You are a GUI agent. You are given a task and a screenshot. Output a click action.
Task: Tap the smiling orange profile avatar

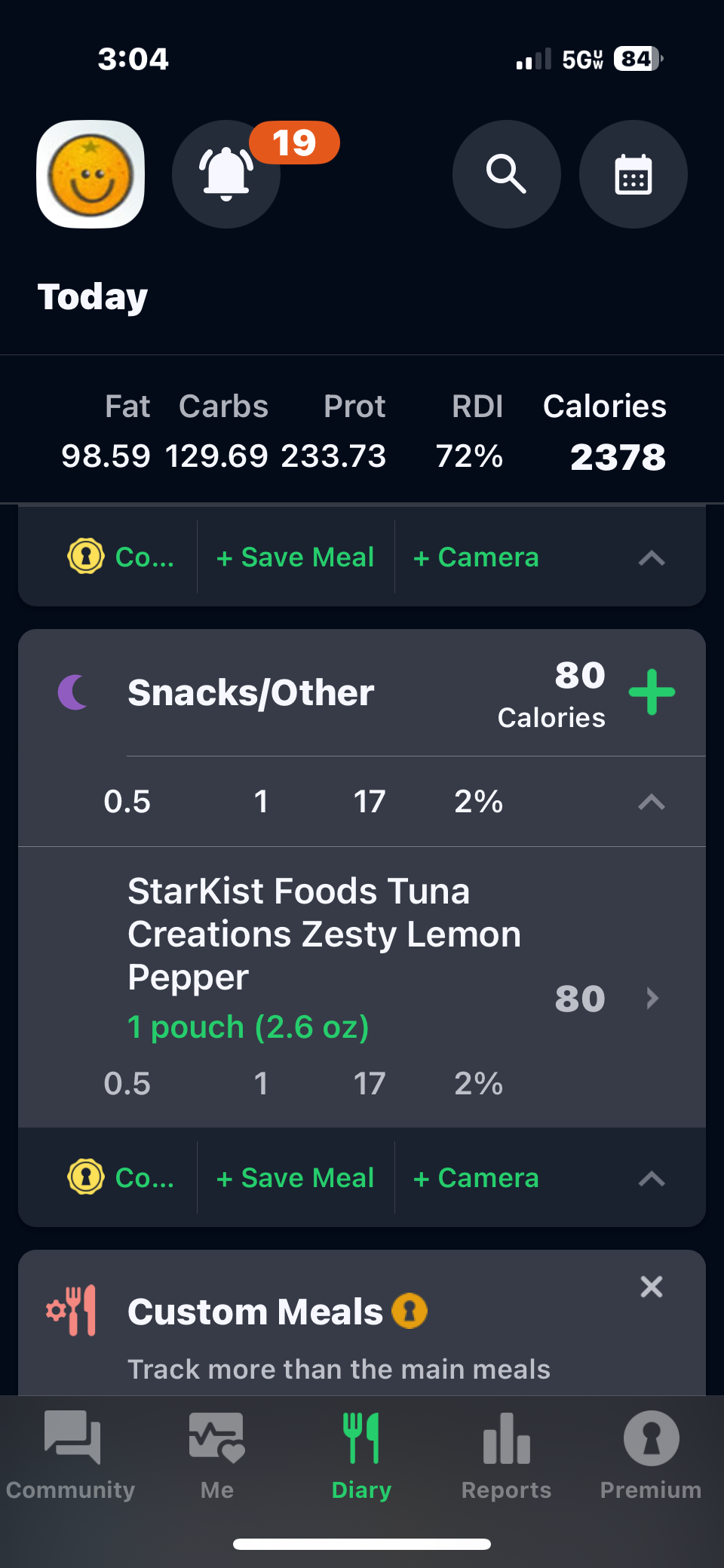click(x=90, y=174)
